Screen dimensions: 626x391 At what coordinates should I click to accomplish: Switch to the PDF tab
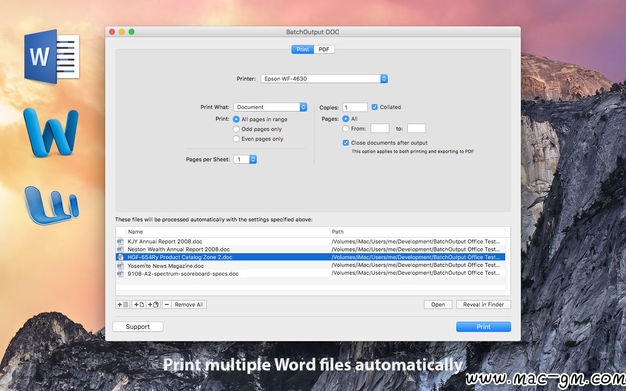click(324, 49)
